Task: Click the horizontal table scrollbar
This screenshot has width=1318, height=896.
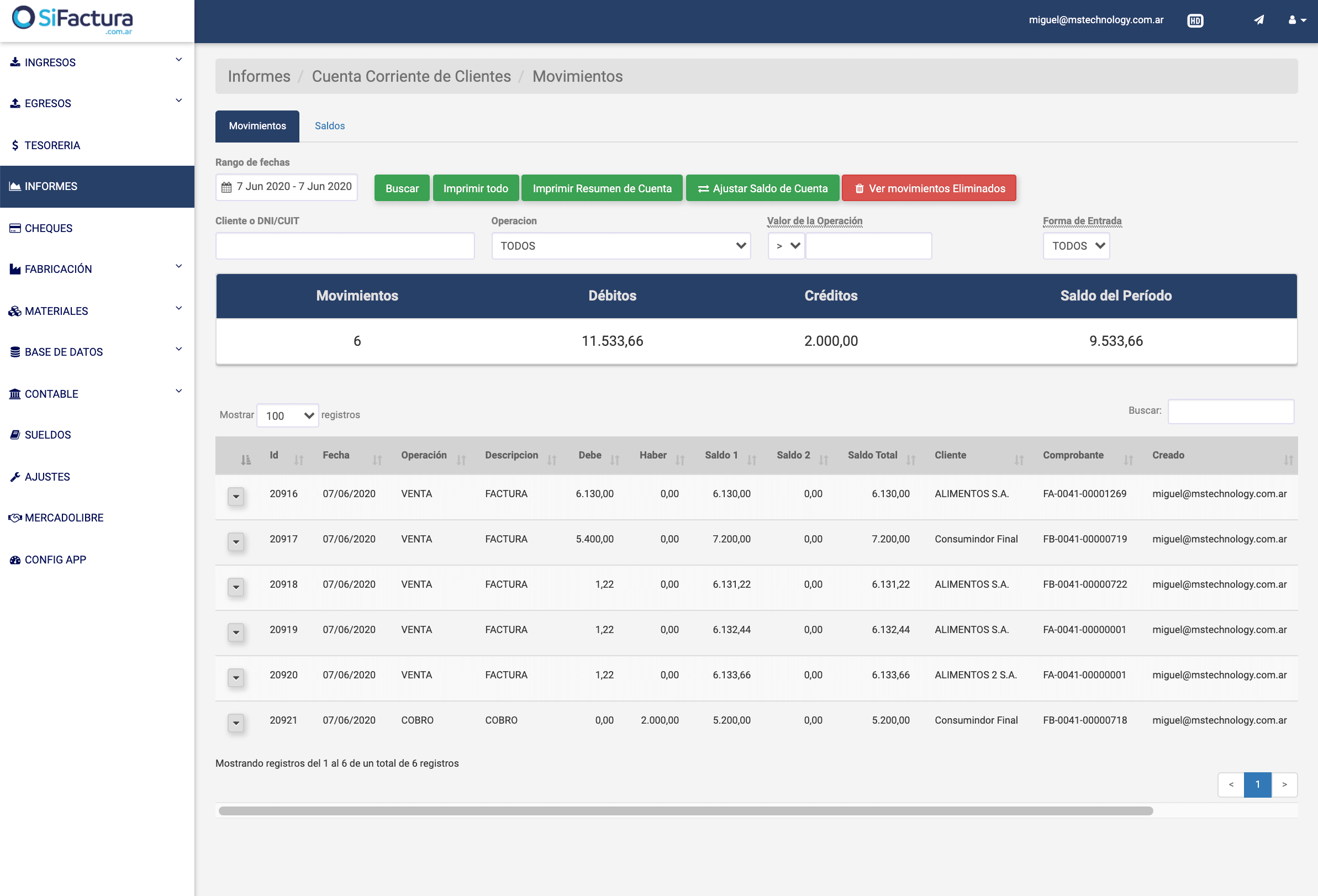Action: coord(686,810)
